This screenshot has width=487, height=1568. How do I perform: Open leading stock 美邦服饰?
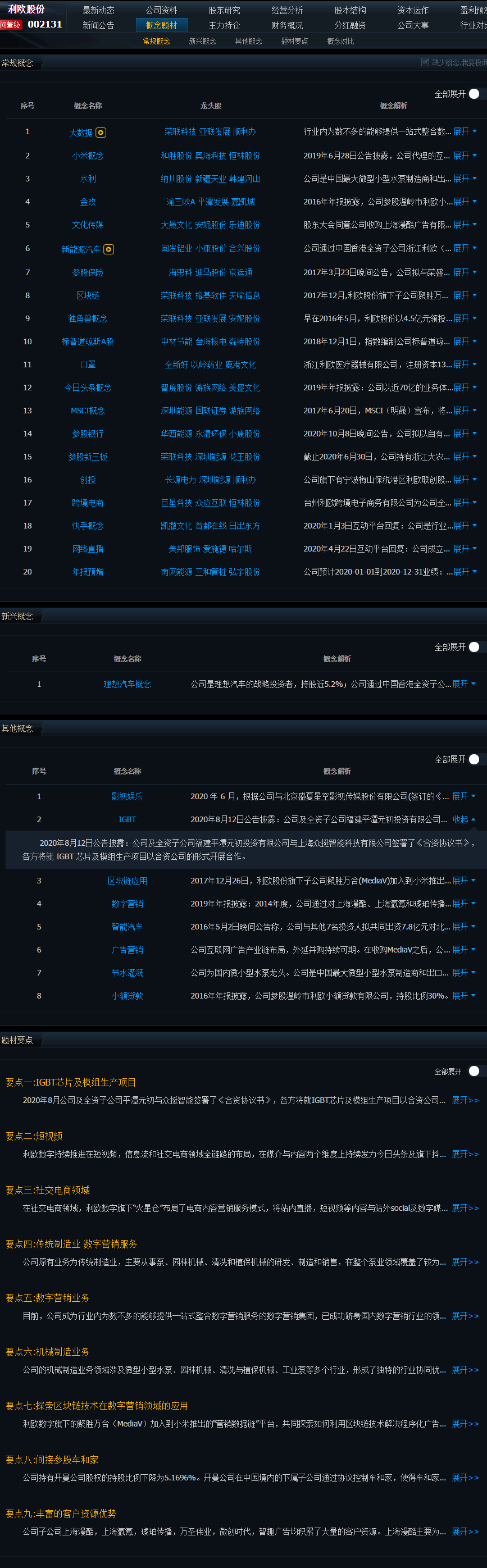[184, 549]
